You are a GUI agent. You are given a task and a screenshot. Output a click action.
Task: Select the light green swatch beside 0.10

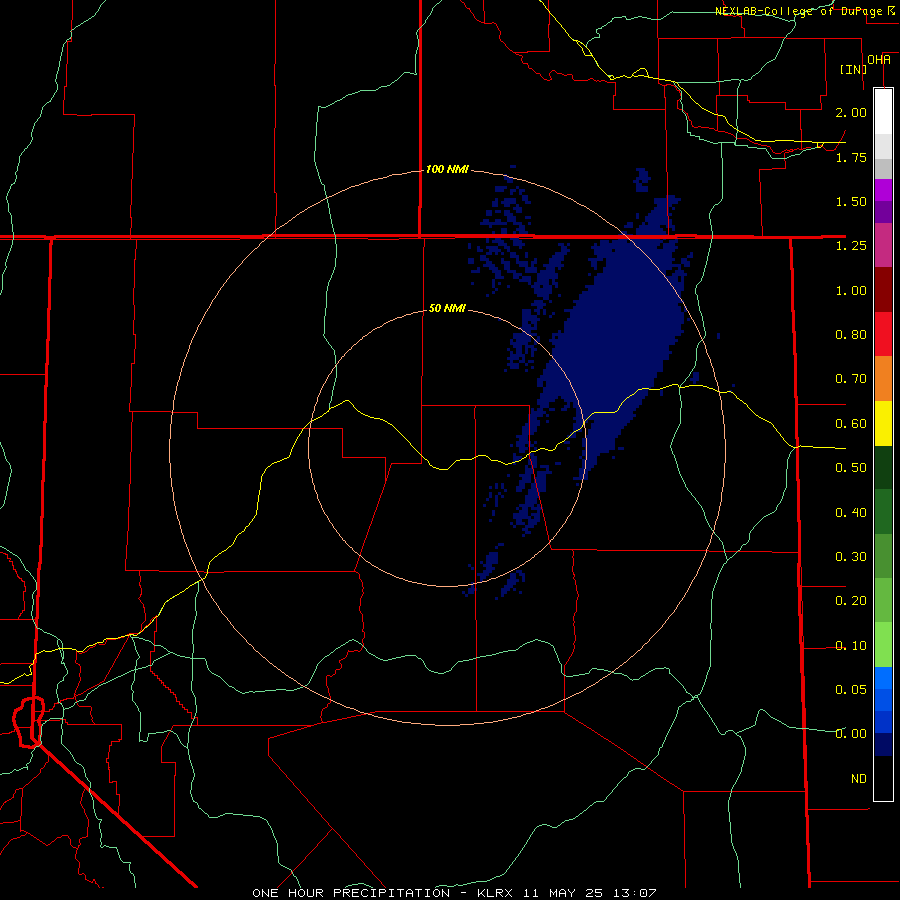[x=883, y=645]
